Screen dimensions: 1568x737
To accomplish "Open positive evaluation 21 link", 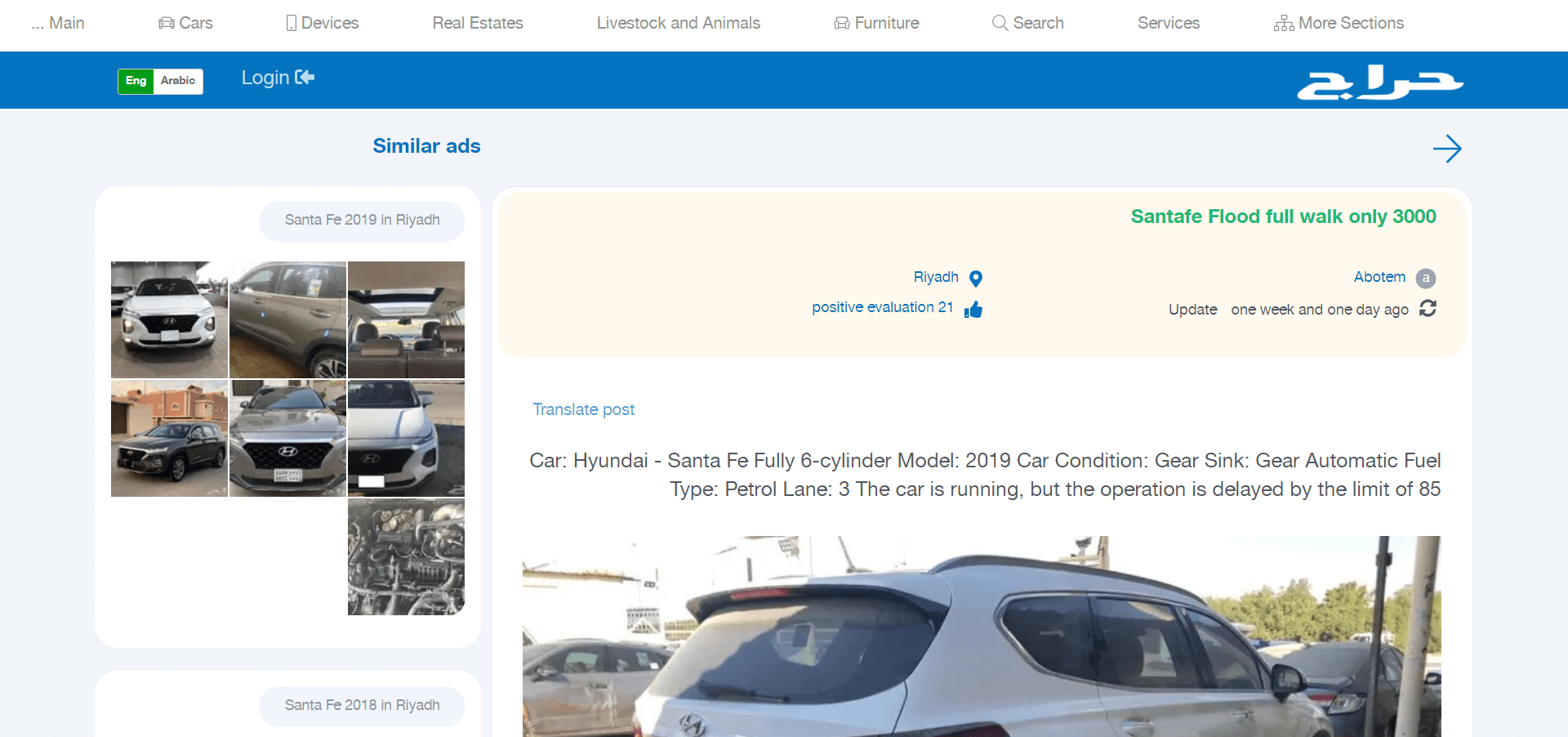I will (x=883, y=307).
